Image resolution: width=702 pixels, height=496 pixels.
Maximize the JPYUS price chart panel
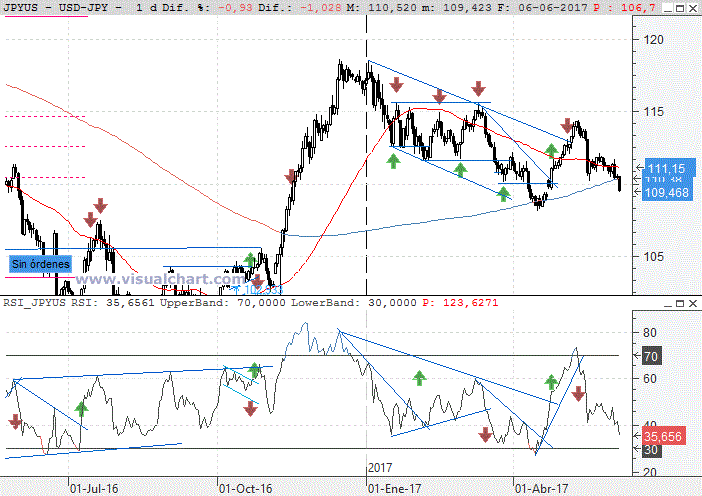[680, 8]
